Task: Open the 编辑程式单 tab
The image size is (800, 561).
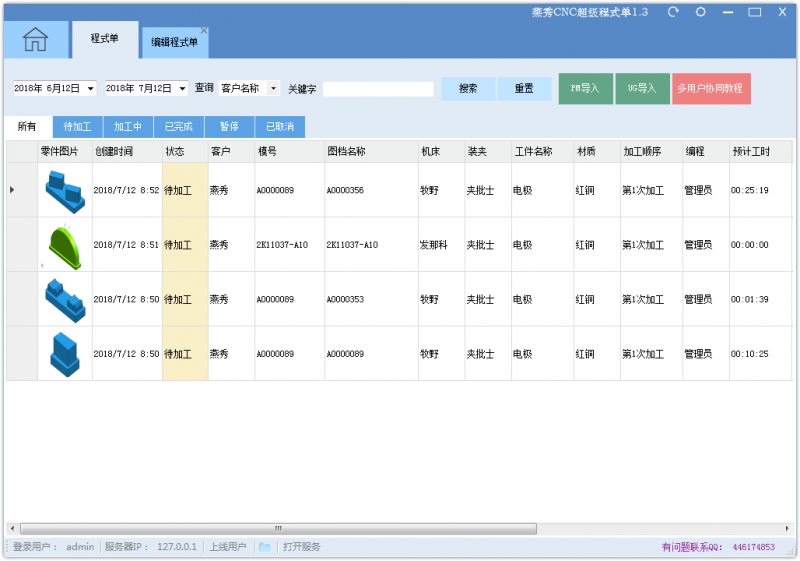Action: [174, 42]
